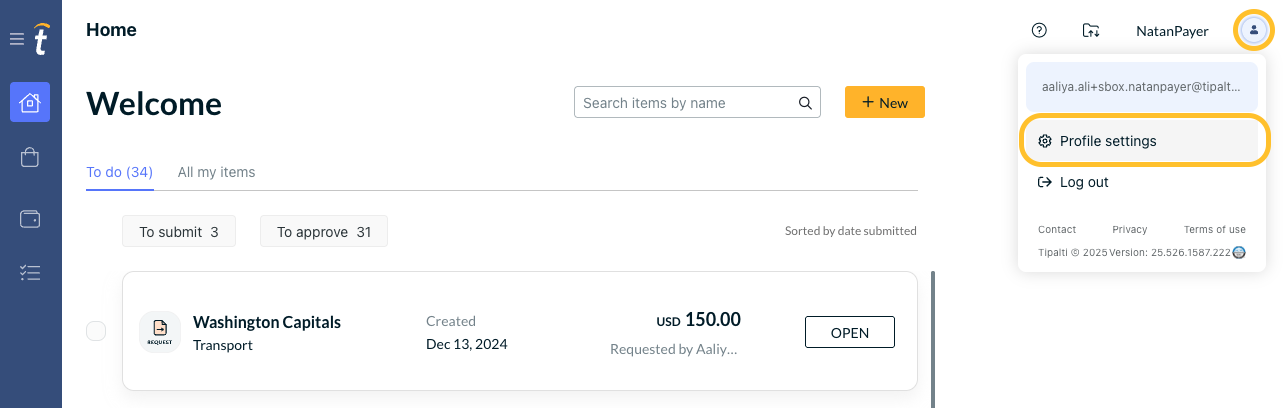
Task: Select the Washington Capitals item checkbox
Action: (x=96, y=331)
